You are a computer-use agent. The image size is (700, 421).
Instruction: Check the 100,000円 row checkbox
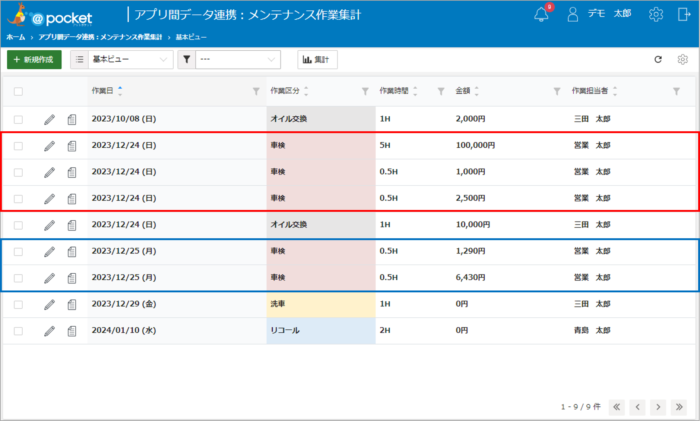18,146
